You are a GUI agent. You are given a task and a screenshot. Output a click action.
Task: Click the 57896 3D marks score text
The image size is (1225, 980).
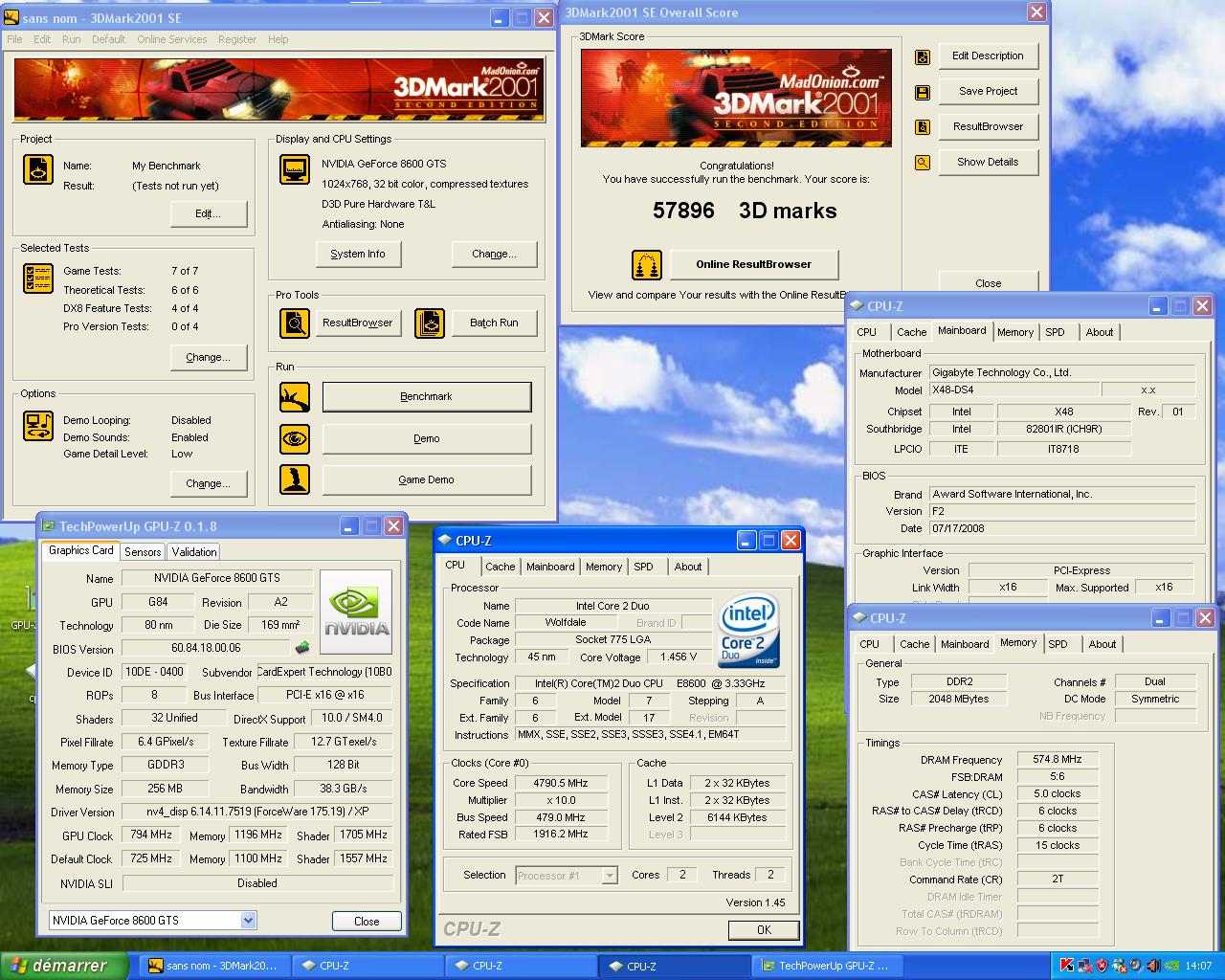[x=745, y=212]
